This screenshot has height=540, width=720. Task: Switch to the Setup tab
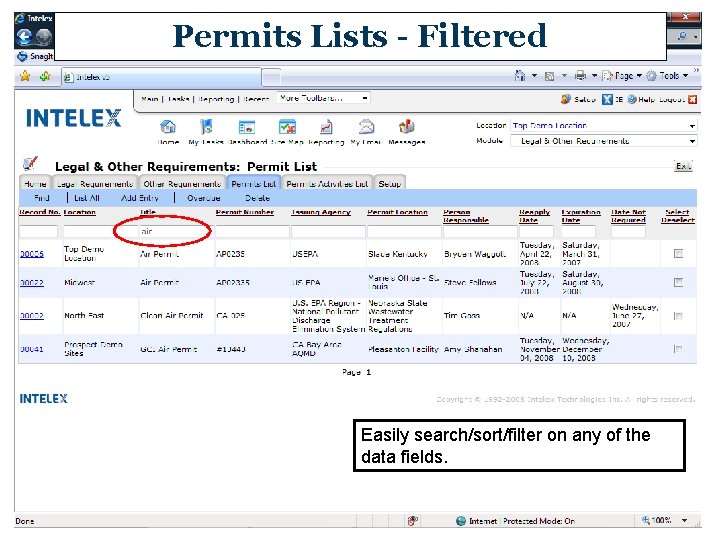point(389,183)
